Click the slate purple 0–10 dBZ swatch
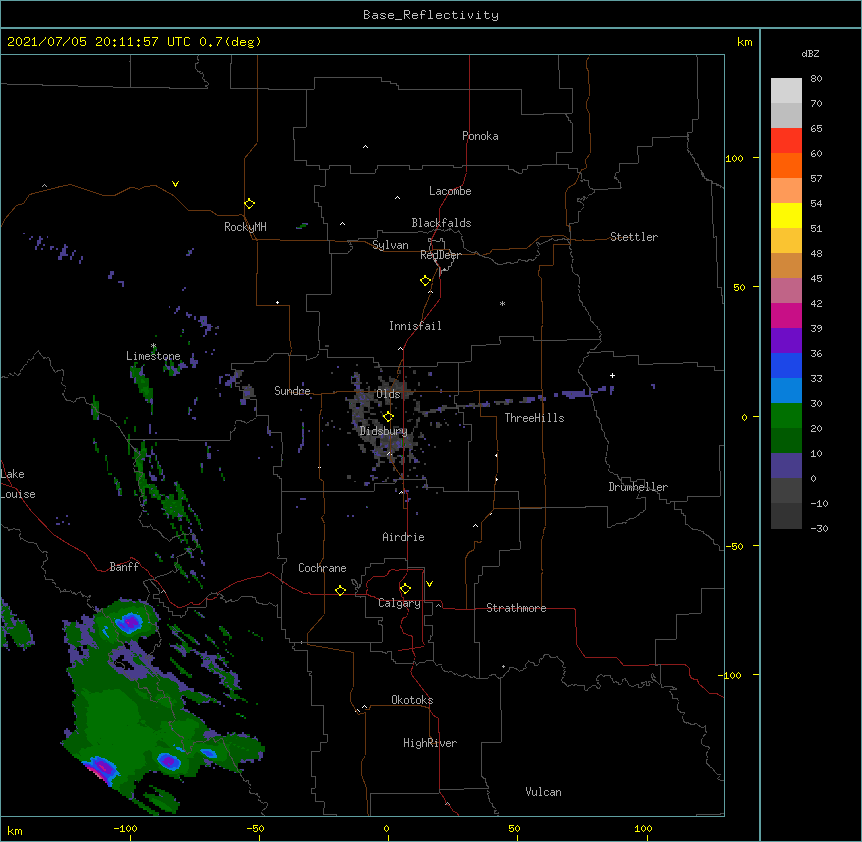 [786, 466]
